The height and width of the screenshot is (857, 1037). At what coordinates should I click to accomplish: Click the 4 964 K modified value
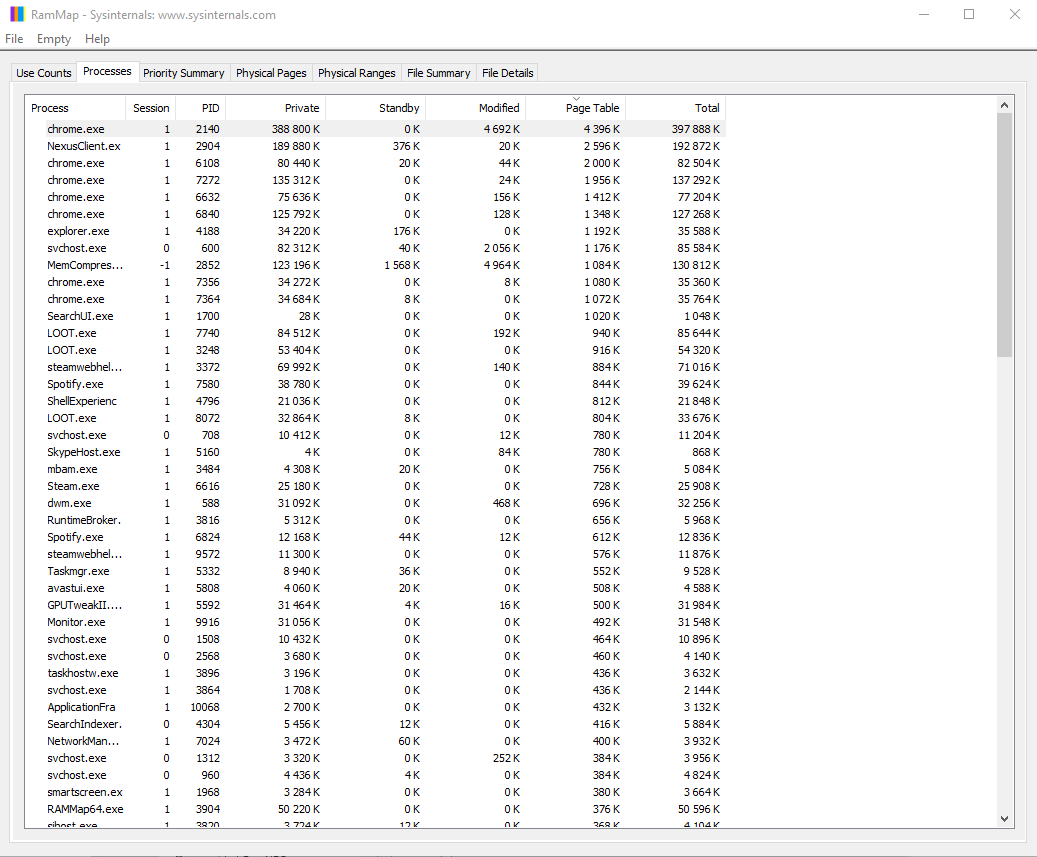pyautogui.click(x=502, y=265)
